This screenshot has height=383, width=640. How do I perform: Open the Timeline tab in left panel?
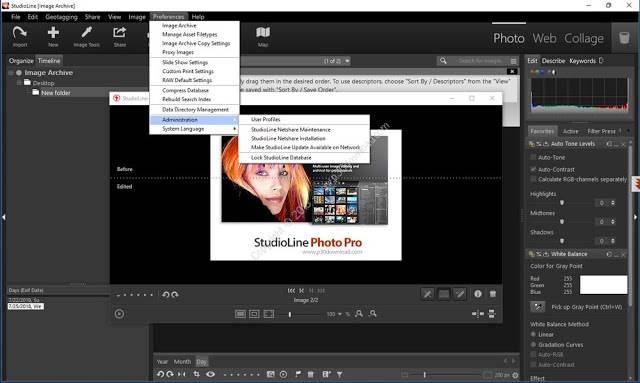(49, 60)
